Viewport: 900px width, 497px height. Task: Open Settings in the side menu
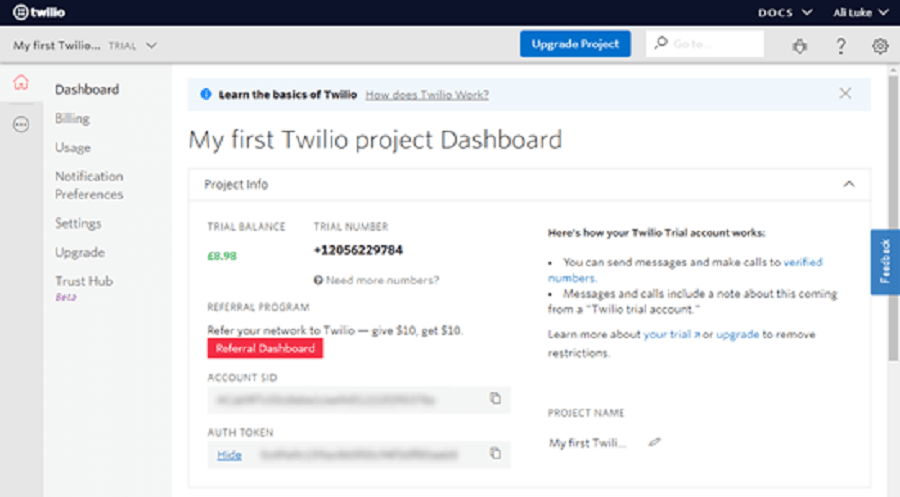point(78,223)
